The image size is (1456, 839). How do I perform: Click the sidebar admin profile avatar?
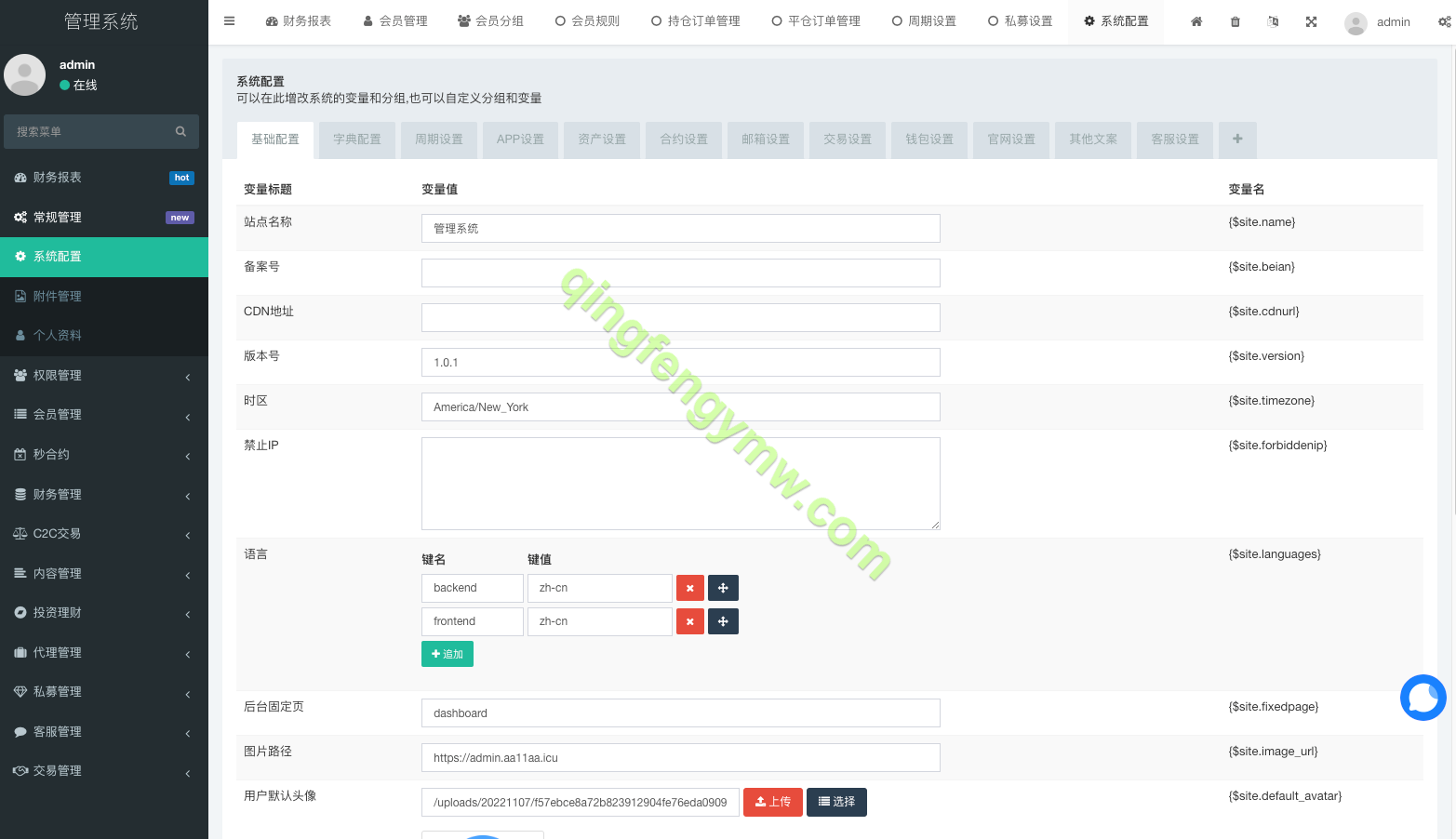coord(25,74)
